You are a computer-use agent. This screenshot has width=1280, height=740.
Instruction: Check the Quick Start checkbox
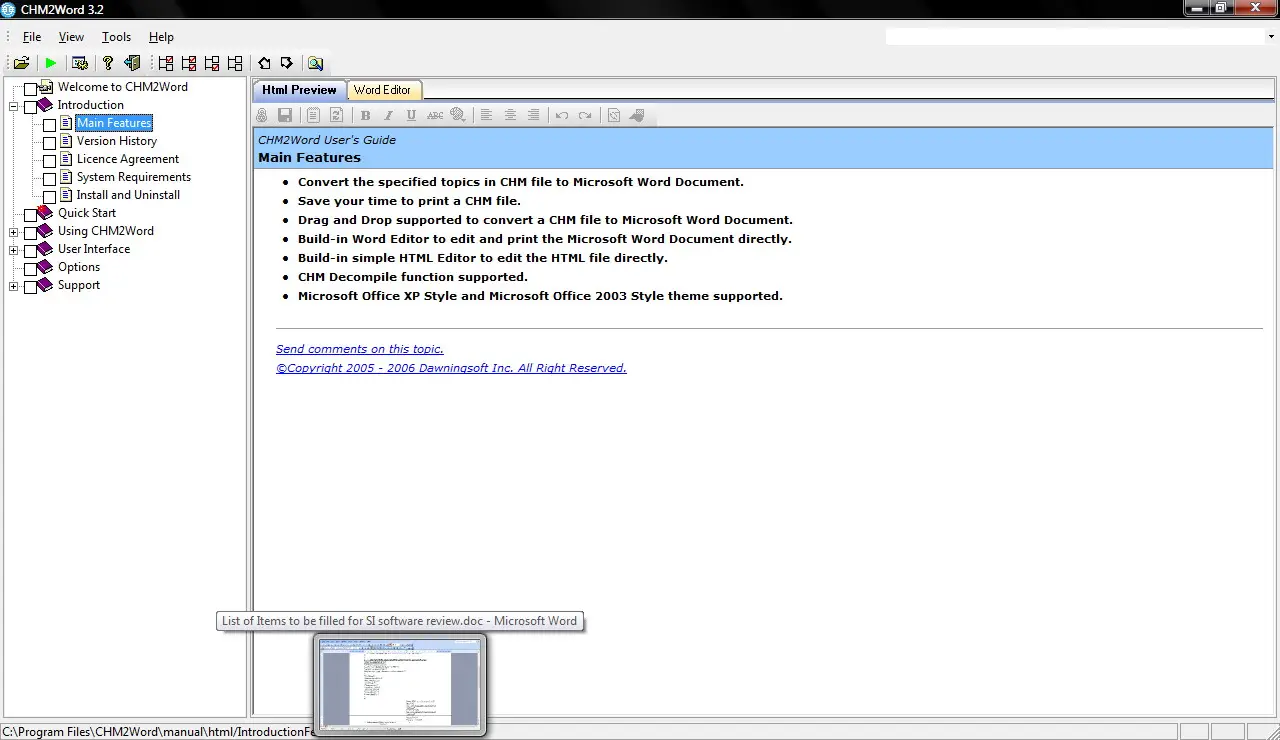coord(30,215)
